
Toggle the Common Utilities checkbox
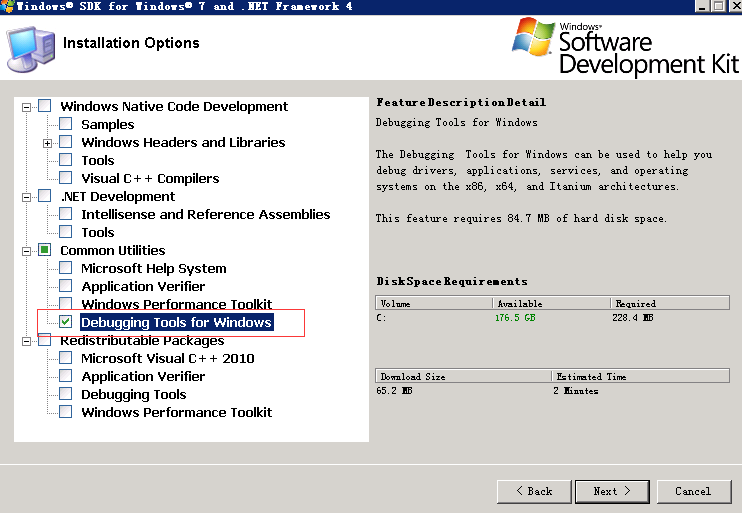(x=44, y=249)
